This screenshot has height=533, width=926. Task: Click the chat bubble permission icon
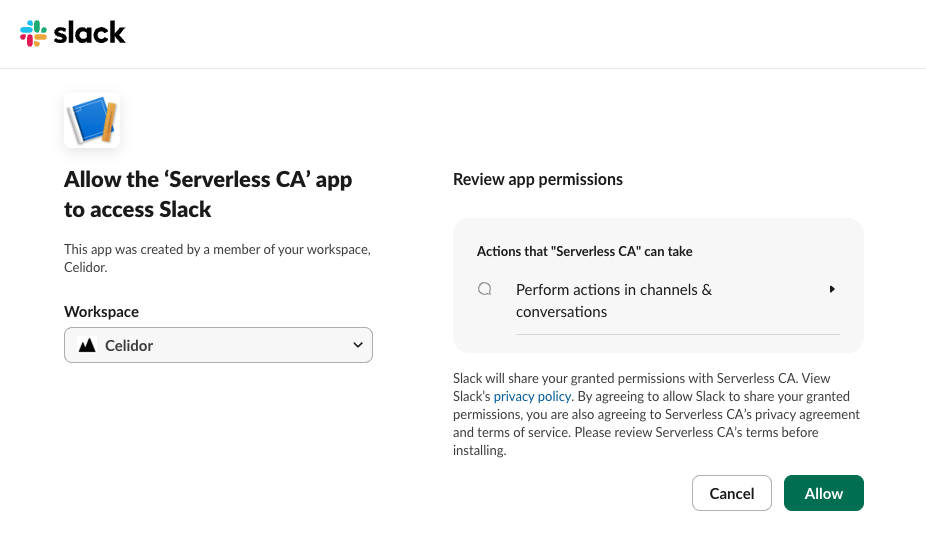[485, 289]
